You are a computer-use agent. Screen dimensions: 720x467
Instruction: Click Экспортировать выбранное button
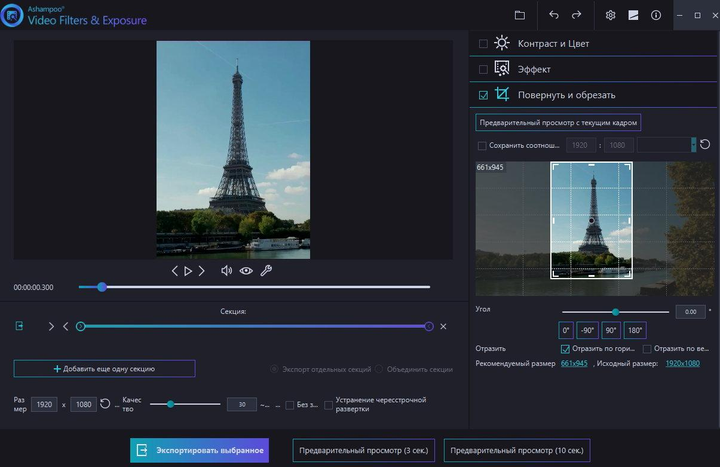click(x=199, y=450)
